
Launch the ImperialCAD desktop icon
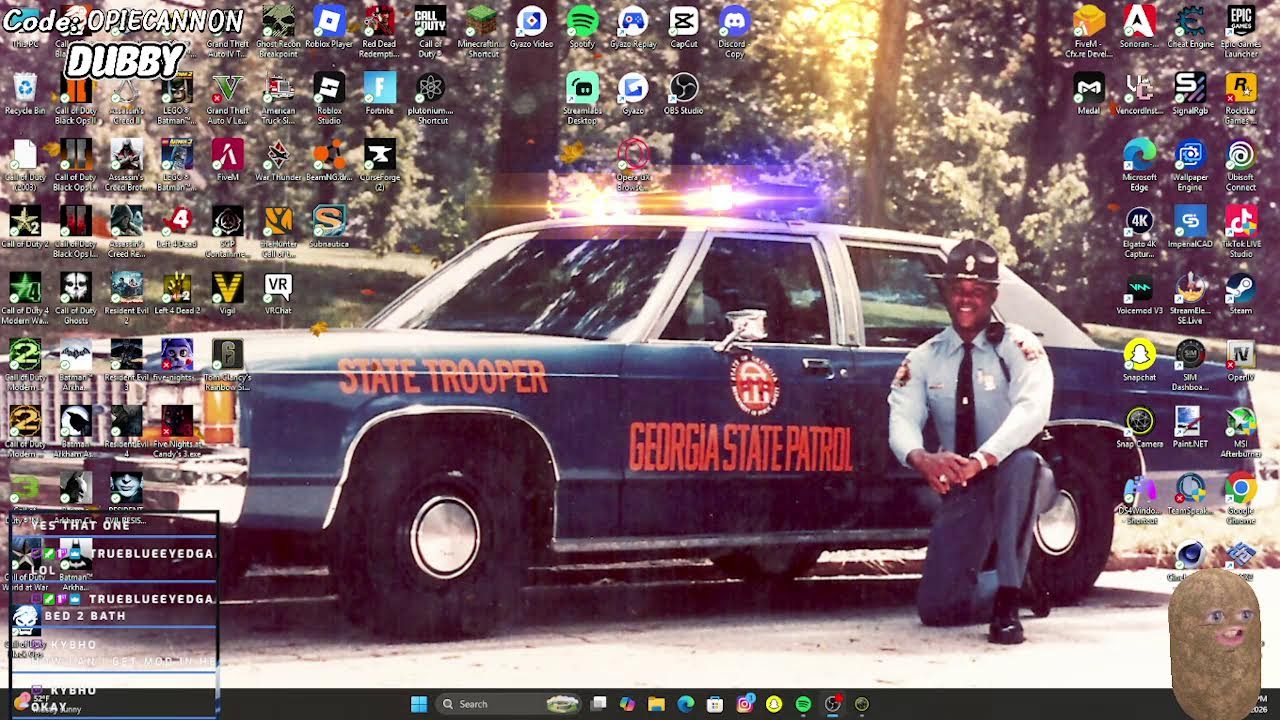[x=1190, y=226]
